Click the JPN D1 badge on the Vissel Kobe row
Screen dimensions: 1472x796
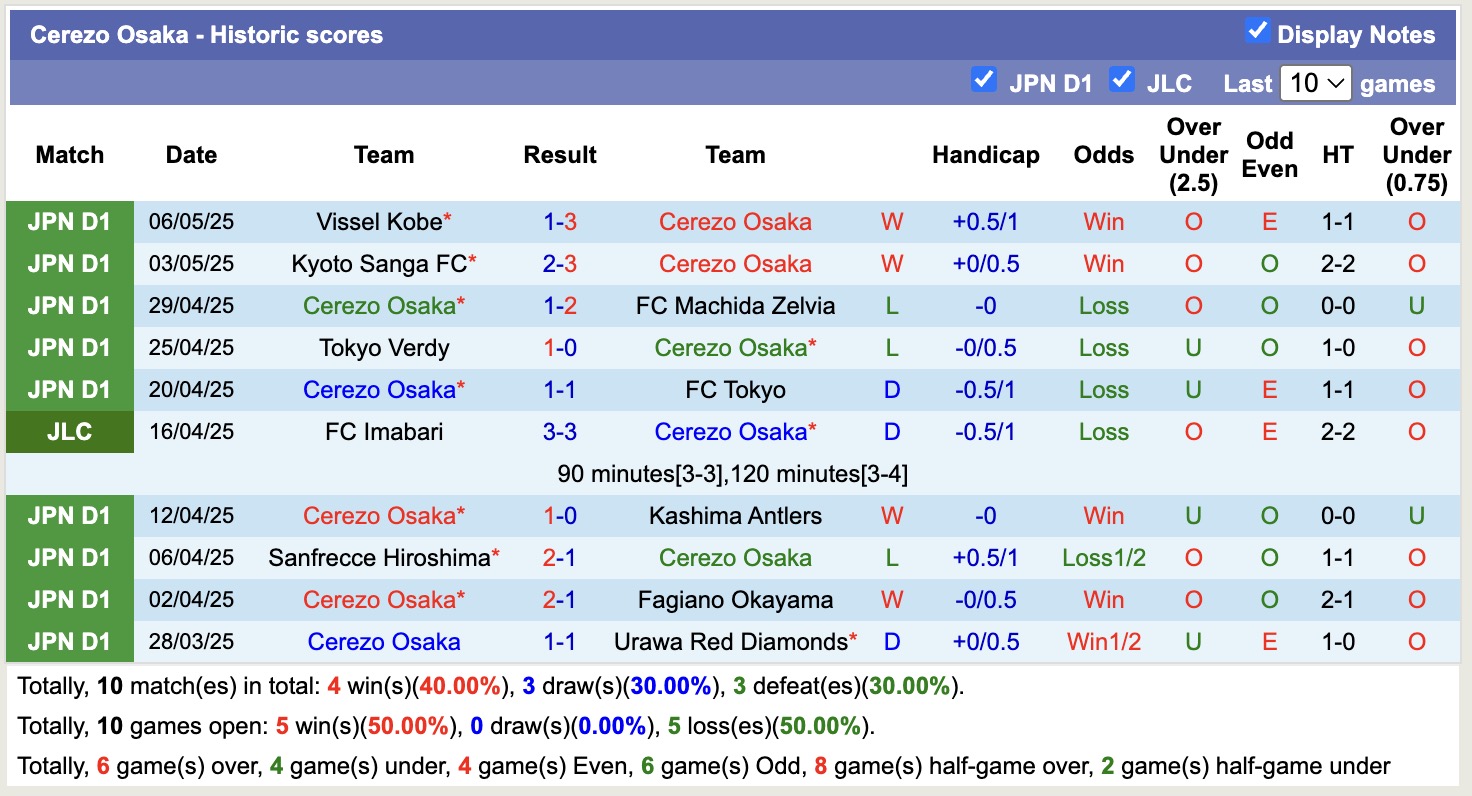(x=69, y=222)
